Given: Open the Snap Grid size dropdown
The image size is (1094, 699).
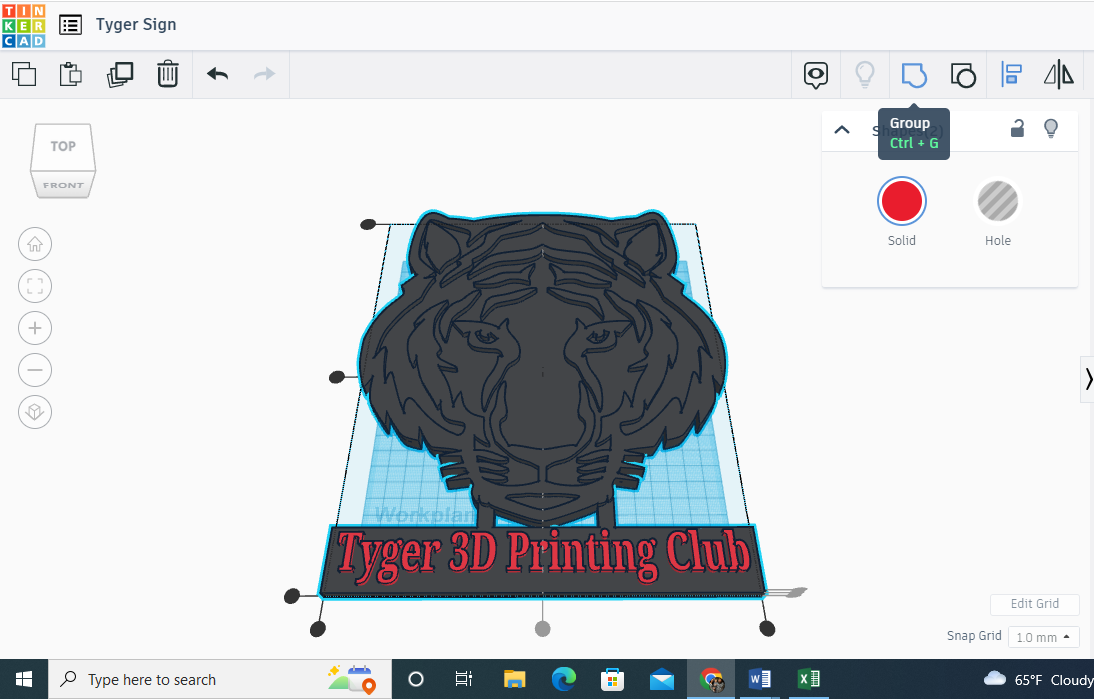Looking at the screenshot, I should pos(1043,636).
